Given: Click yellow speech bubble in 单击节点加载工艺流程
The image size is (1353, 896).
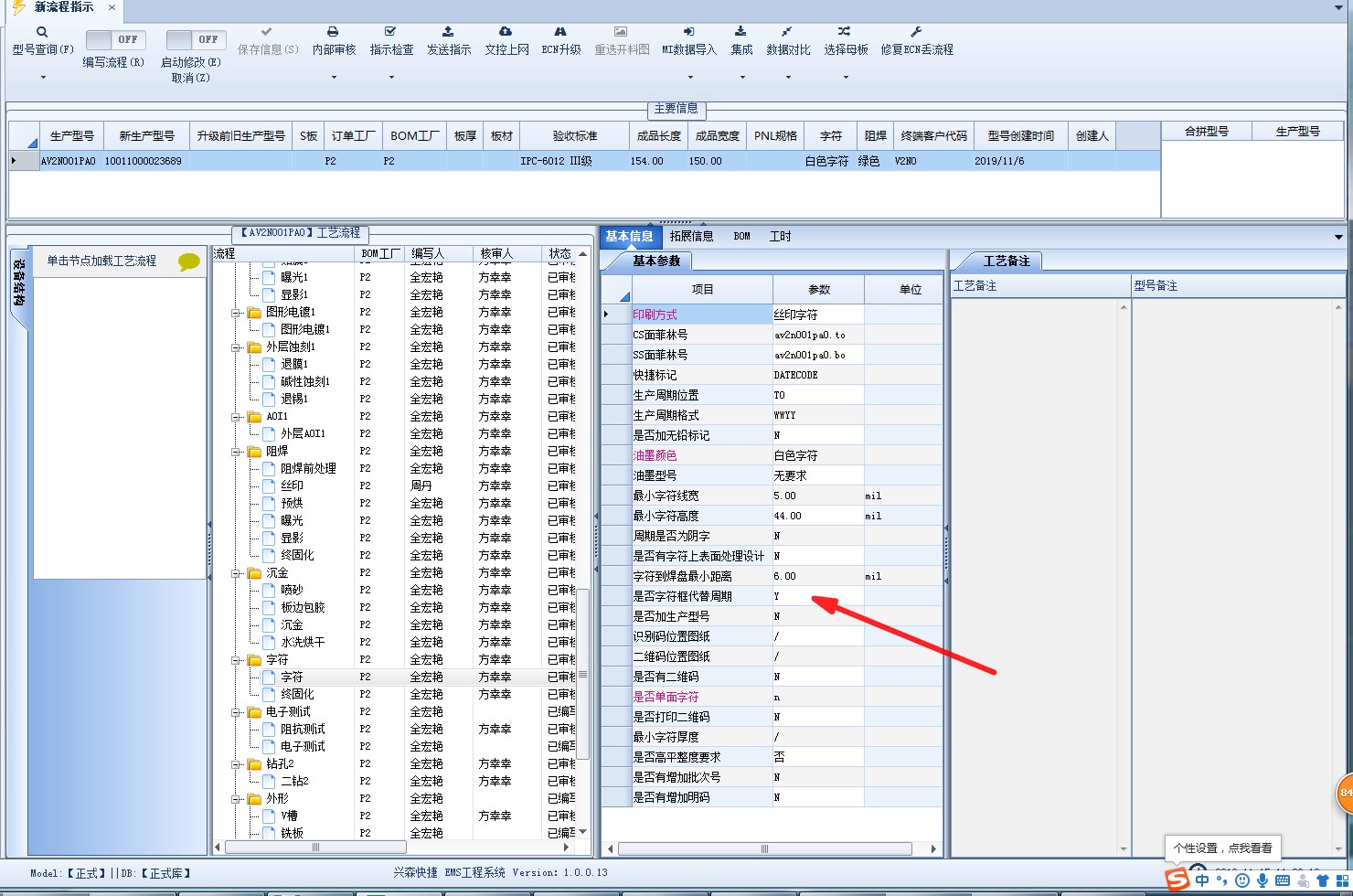Looking at the screenshot, I should pos(189,262).
